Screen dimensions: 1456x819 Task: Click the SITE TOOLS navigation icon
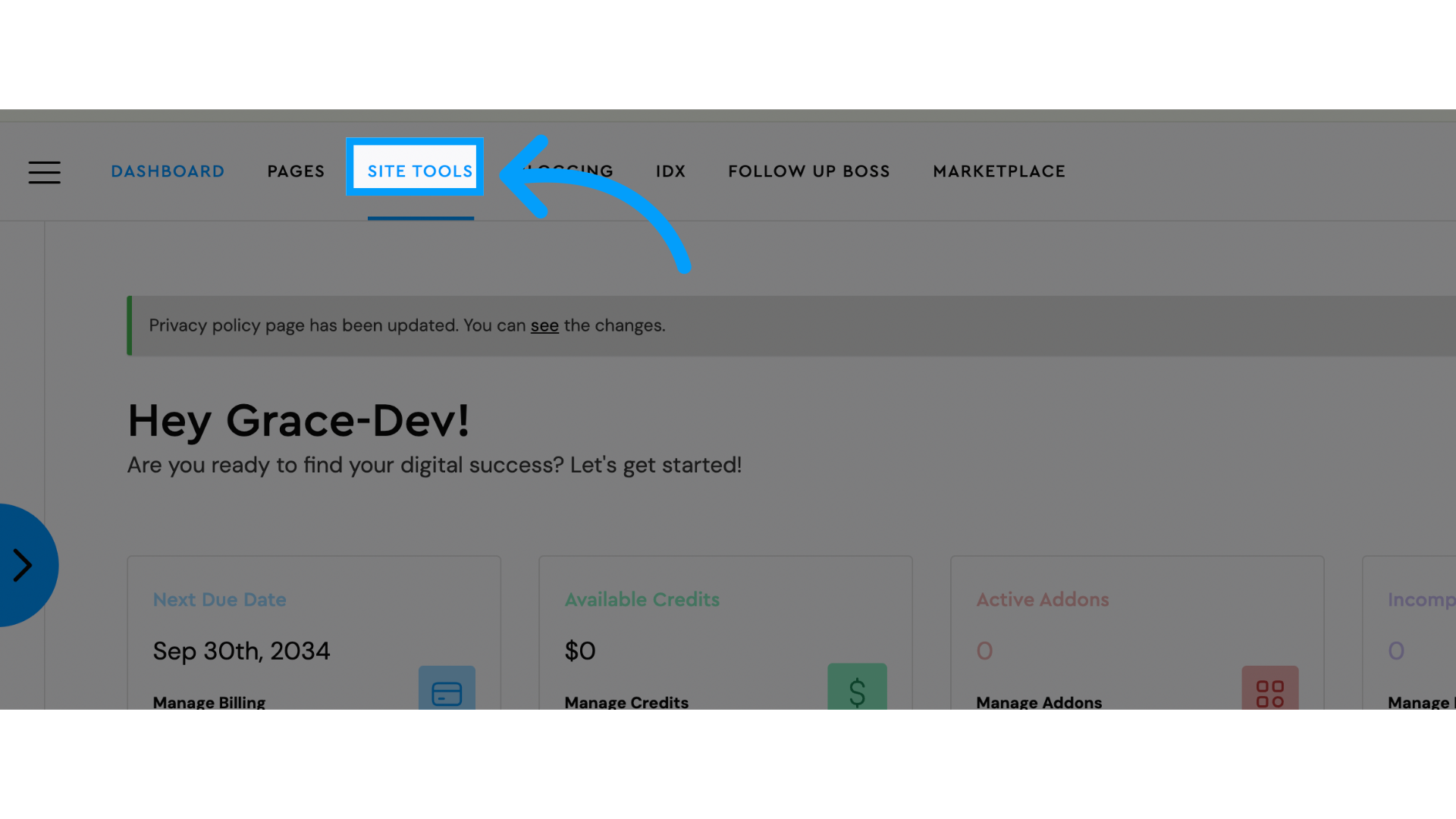(x=420, y=171)
